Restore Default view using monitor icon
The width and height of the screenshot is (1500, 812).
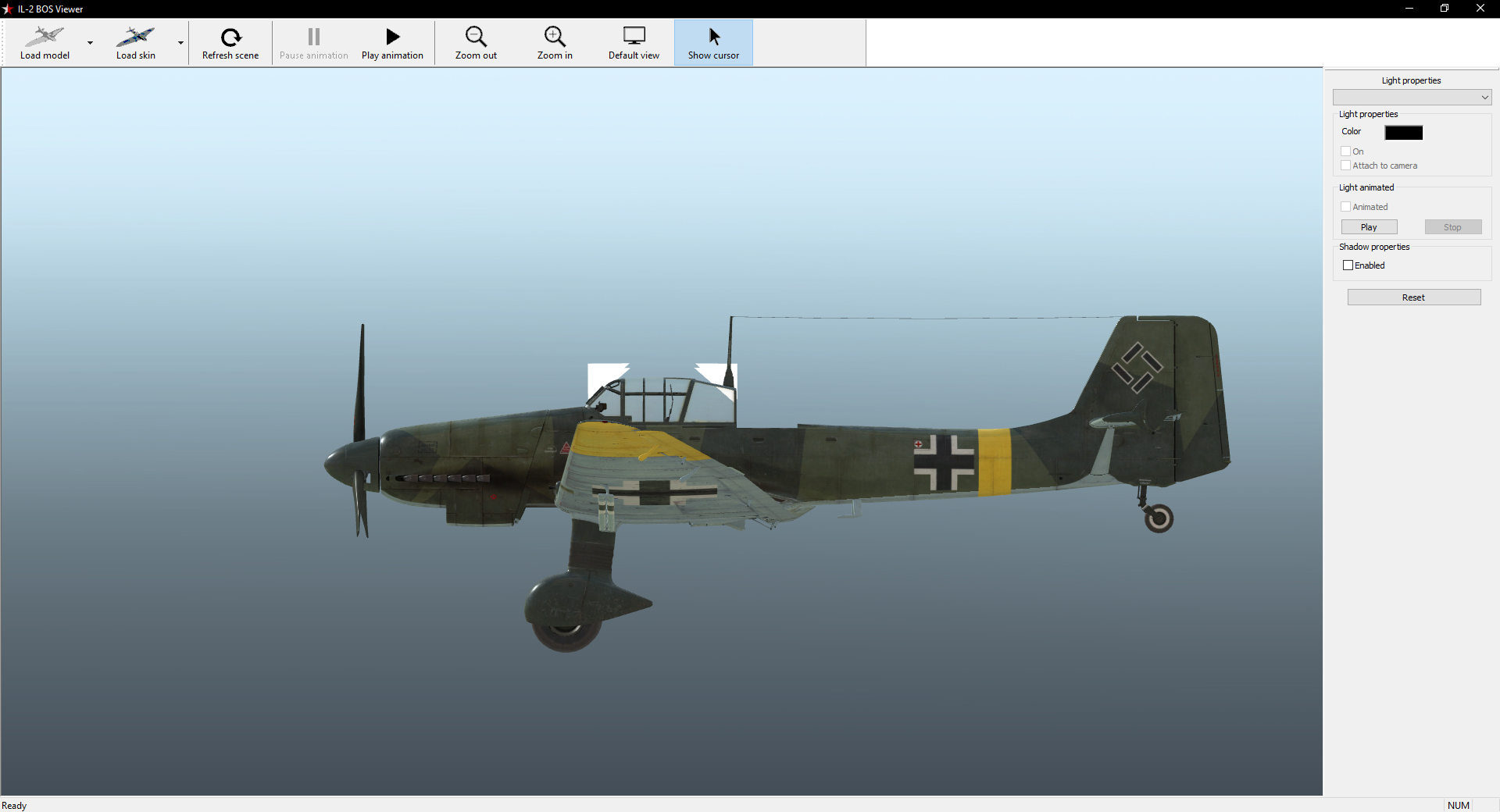tap(634, 37)
